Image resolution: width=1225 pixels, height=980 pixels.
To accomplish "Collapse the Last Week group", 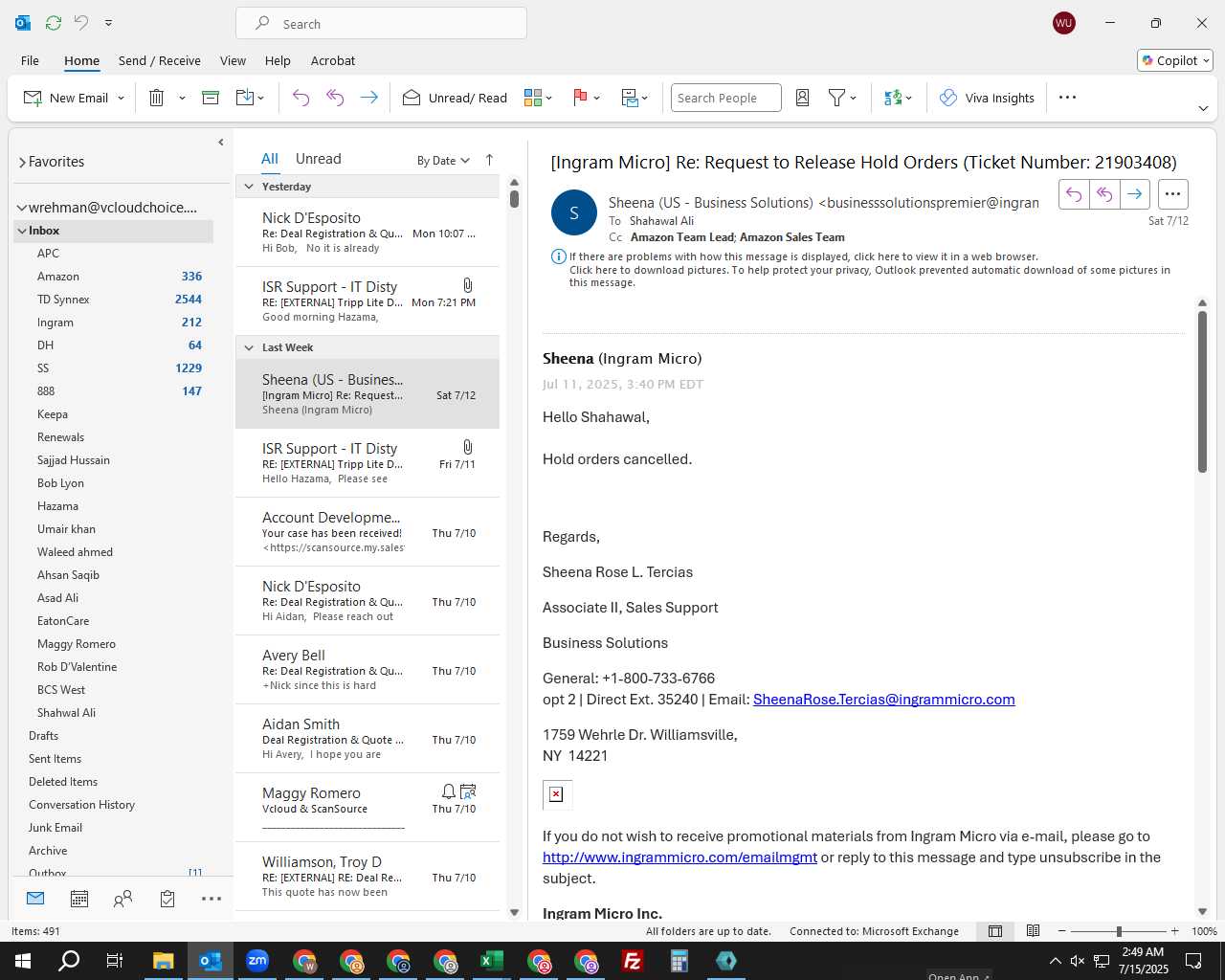I will pos(249,347).
